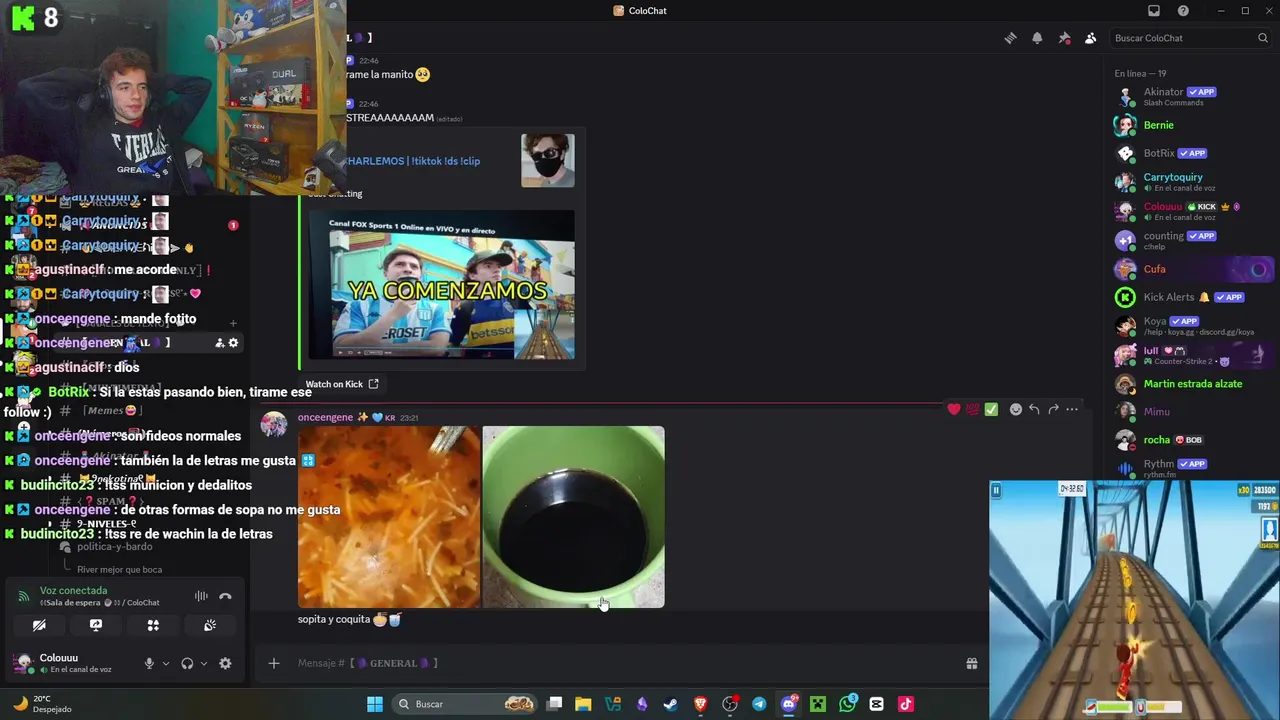Pause the Subway Surfers game
This screenshot has height=720, width=1280.
tap(996, 490)
